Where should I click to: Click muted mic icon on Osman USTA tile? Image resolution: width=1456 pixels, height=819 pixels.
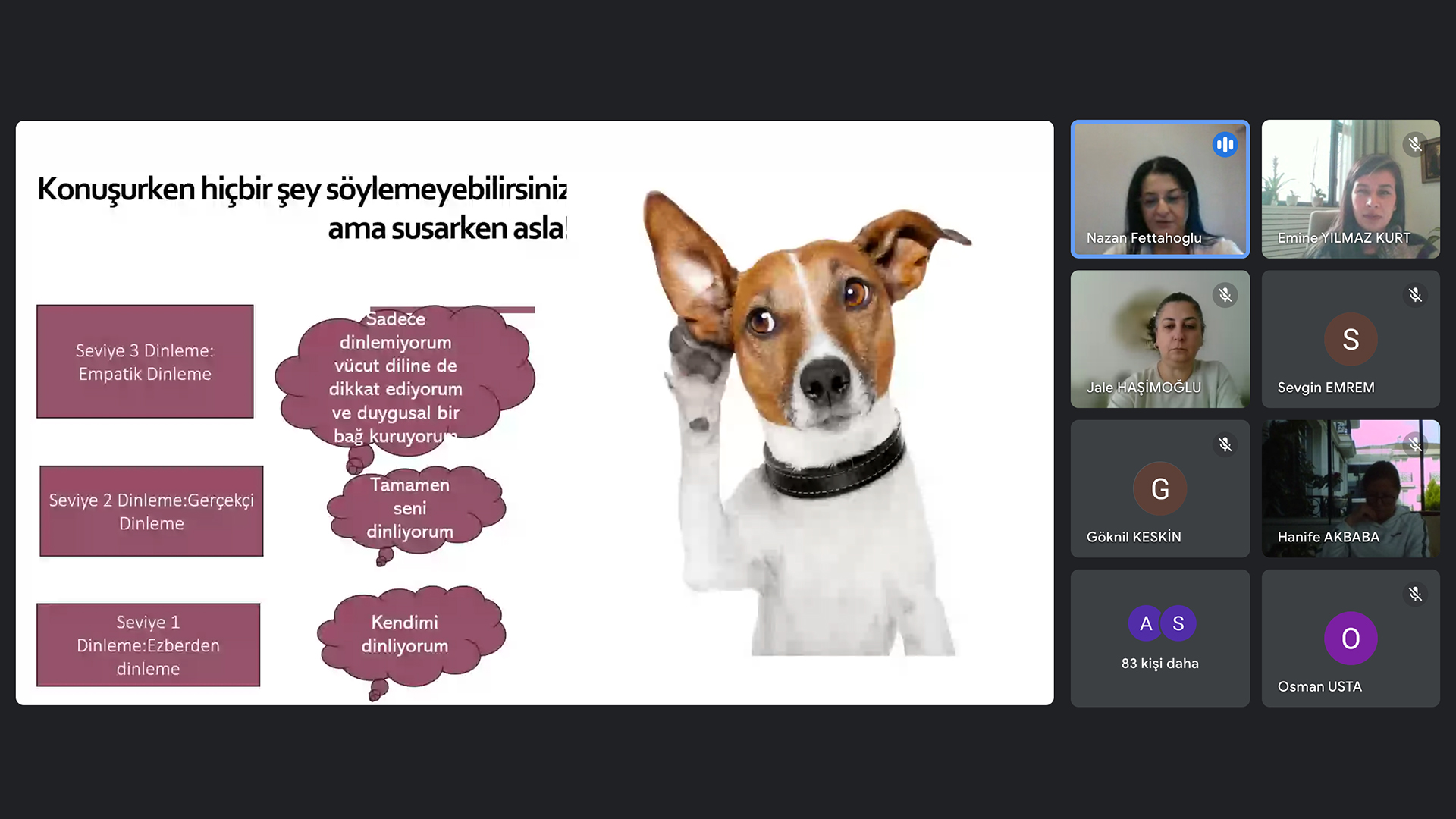[x=1414, y=594]
